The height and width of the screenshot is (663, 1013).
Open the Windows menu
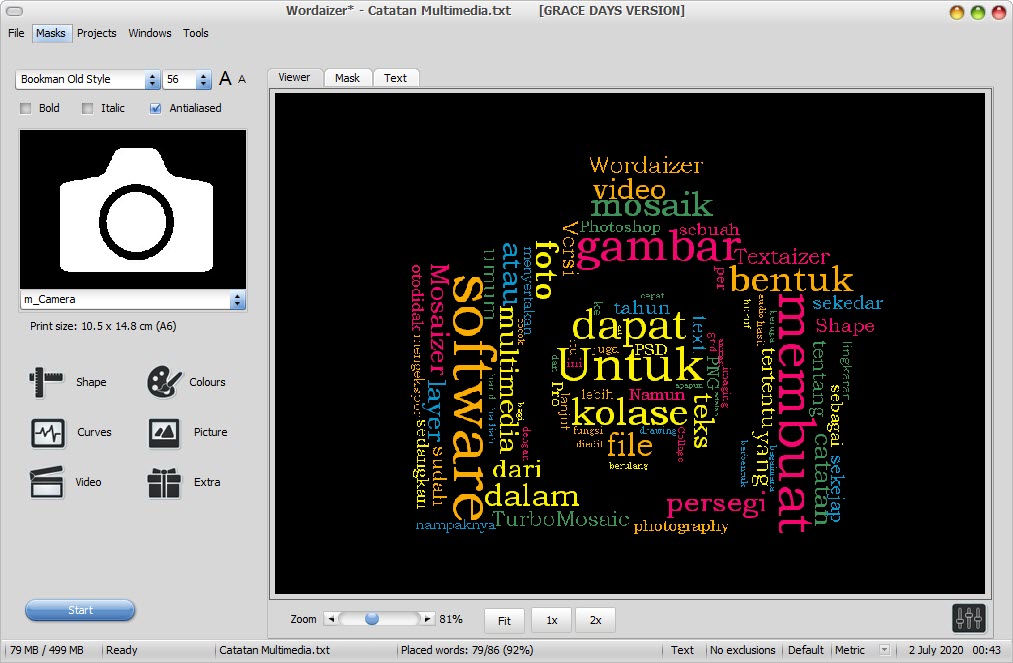coord(150,33)
